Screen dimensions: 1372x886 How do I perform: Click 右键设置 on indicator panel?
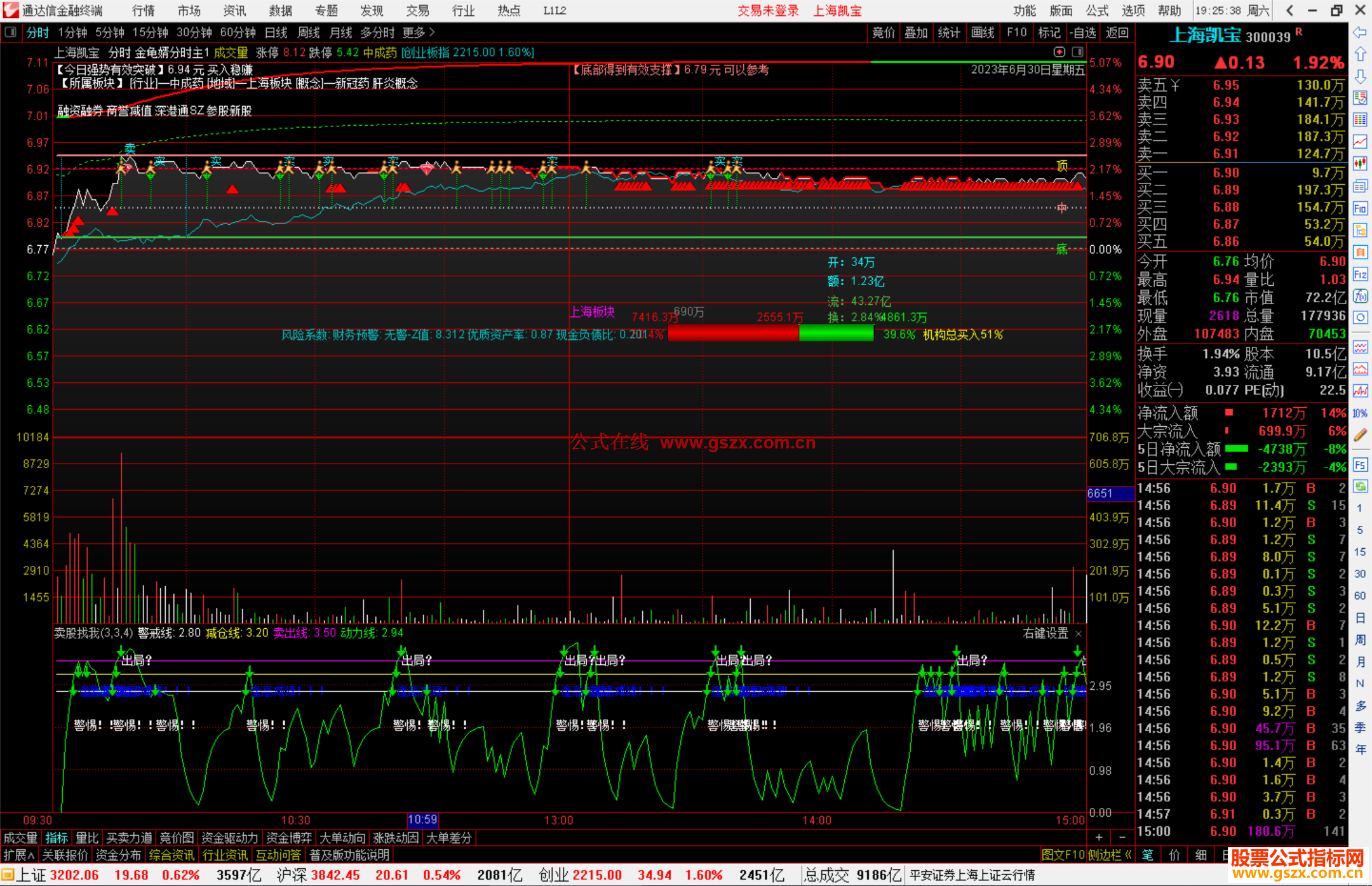pyautogui.click(x=1046, y=633)
